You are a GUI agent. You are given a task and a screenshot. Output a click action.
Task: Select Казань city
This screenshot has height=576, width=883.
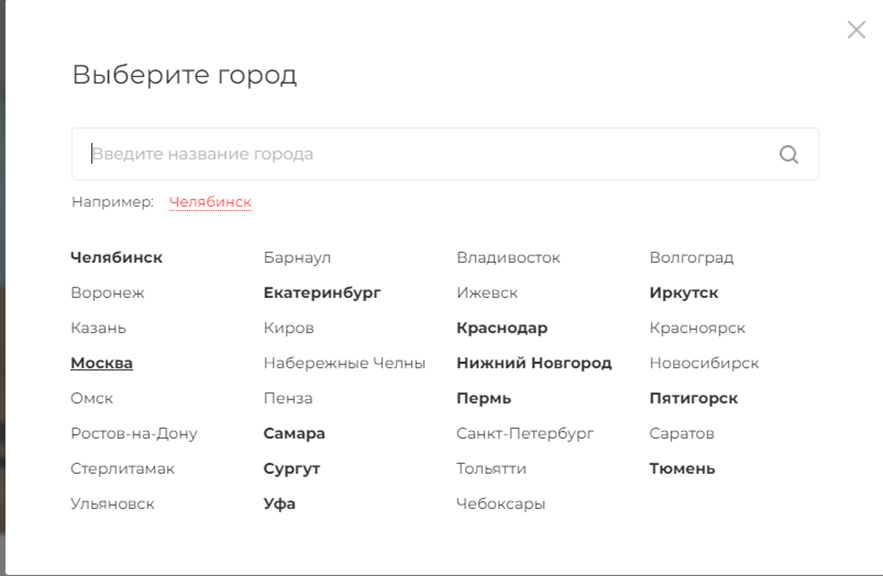(99, 328)
